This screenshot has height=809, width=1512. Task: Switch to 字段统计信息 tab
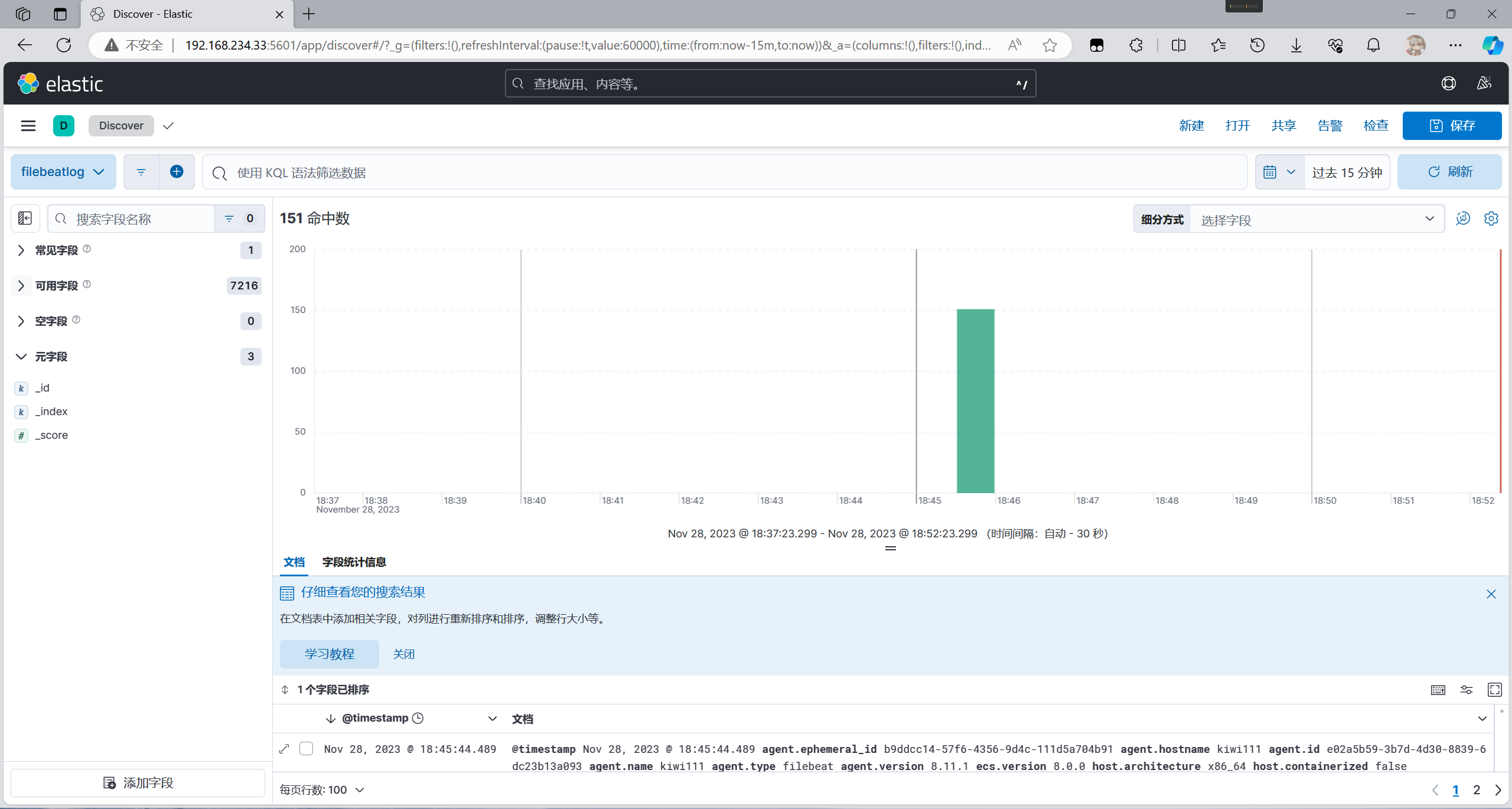354,562
